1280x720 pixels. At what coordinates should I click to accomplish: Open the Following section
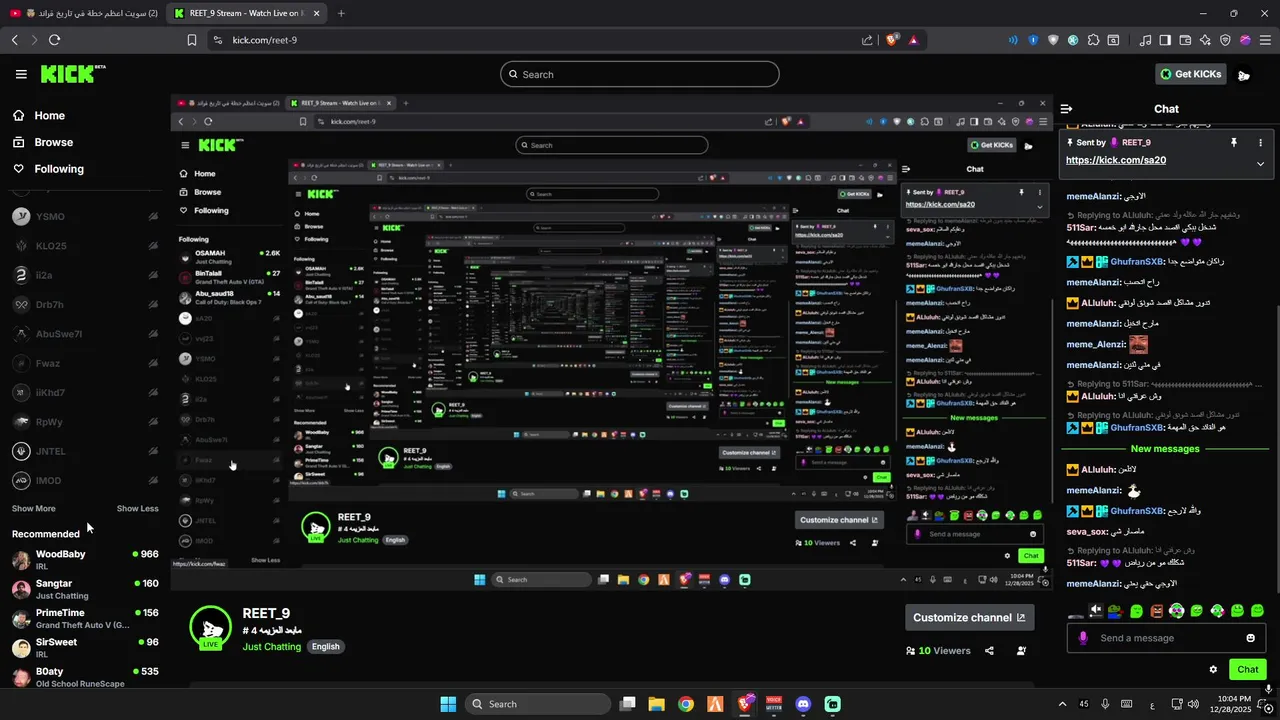click(x=59, y=169)
